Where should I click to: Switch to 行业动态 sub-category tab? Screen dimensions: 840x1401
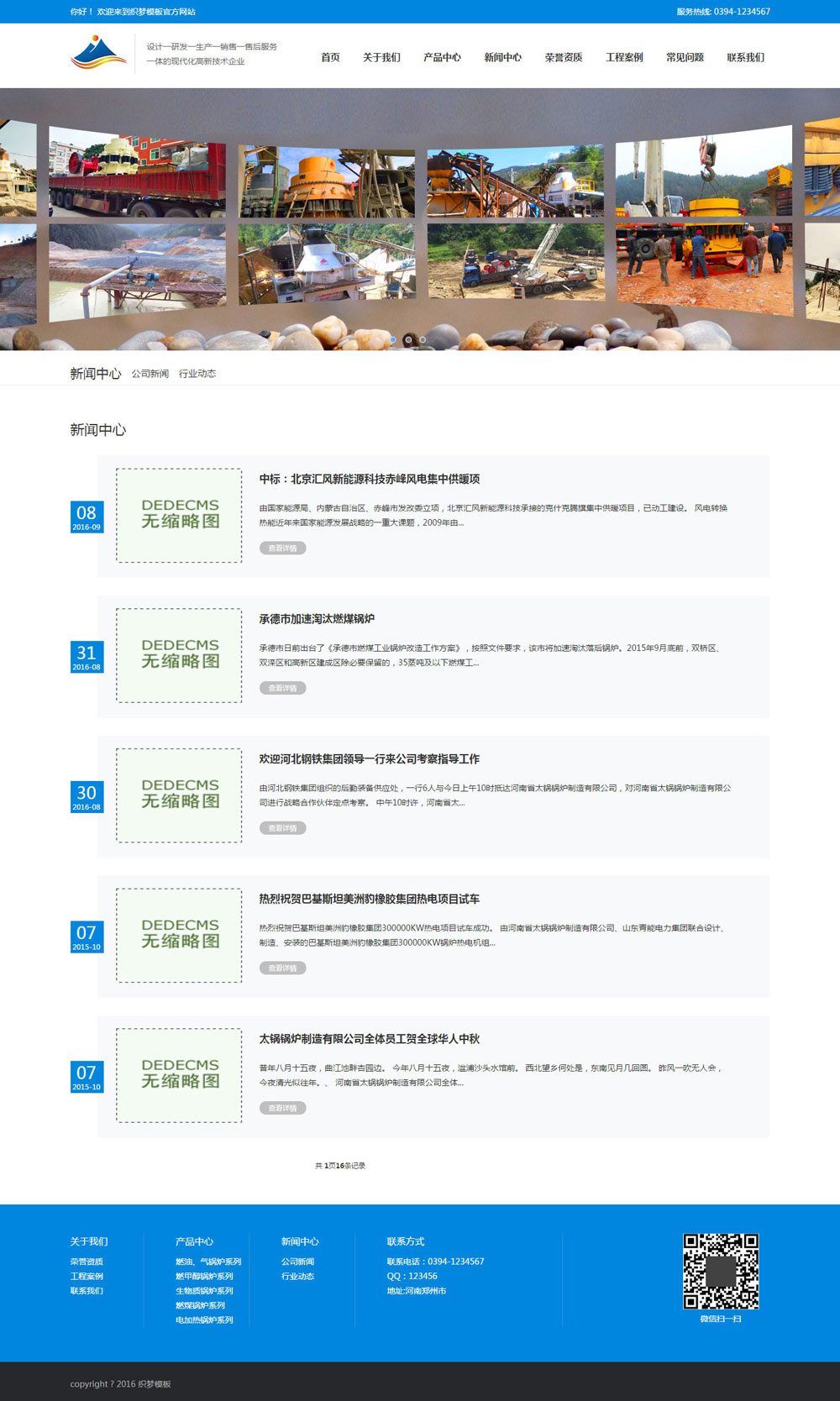(197, 374)
